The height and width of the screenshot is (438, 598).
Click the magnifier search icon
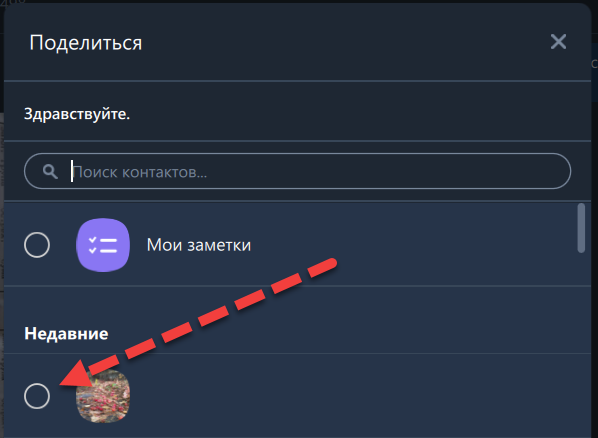50,172
